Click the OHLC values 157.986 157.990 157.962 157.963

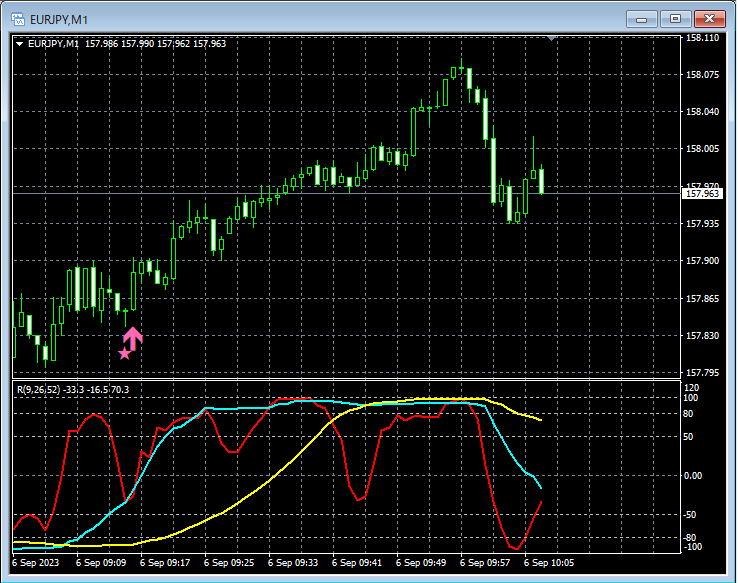click(x=155, y=44)
